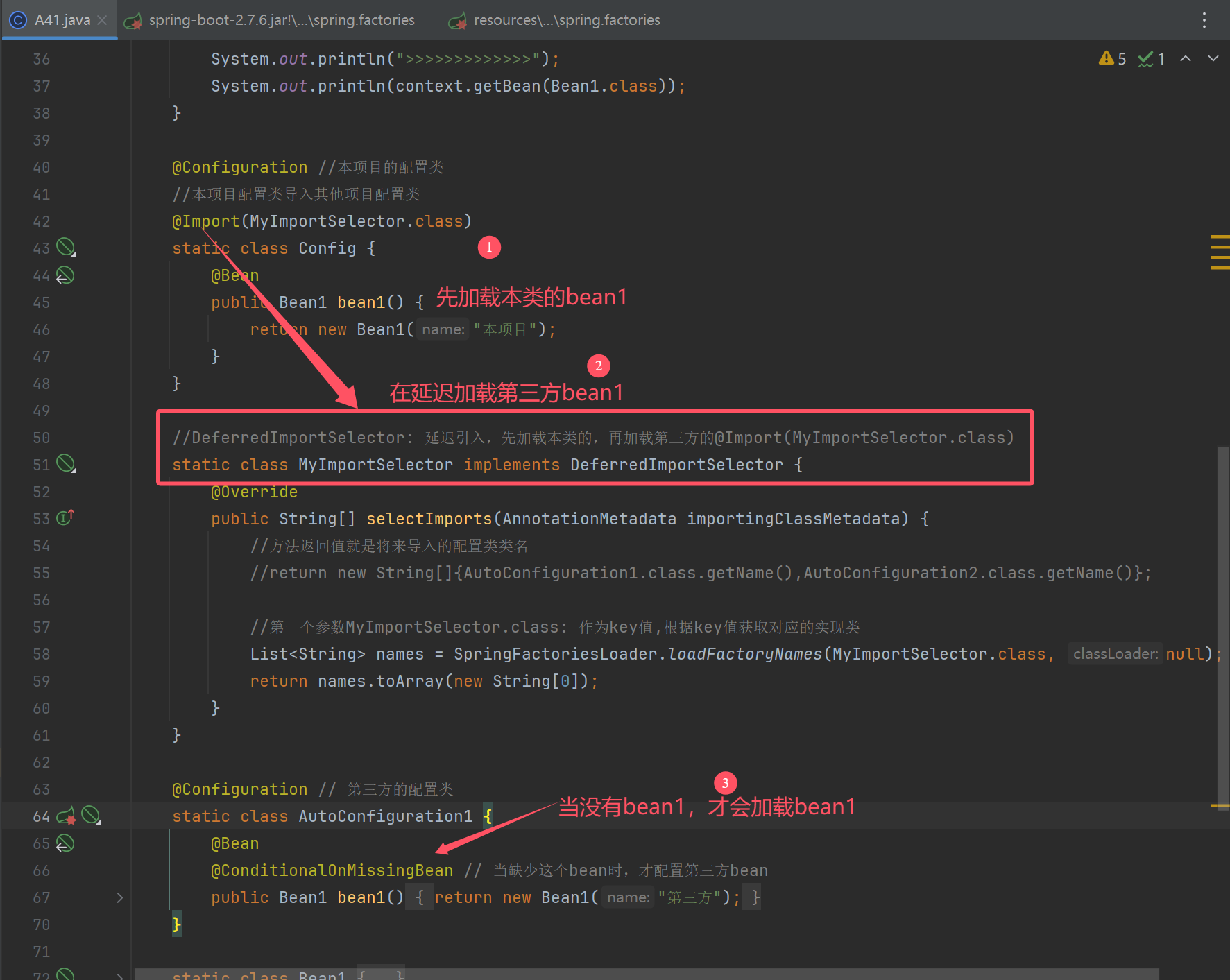1230x980 pixels.
Task: Go to next highlighted error arrow
Action: coord(1213,59)
